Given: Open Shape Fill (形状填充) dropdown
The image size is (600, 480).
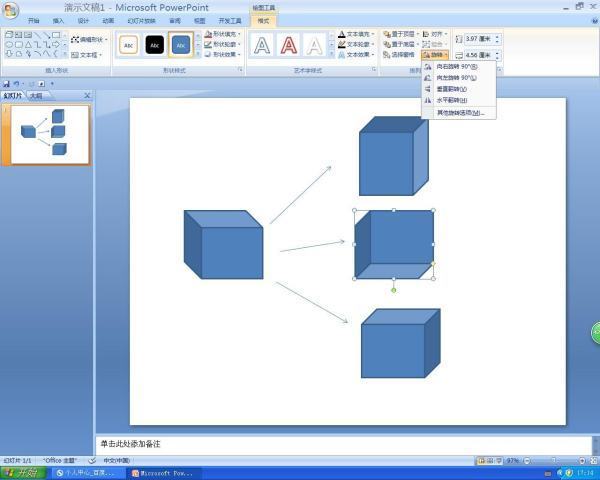Looking at the screenshot, I should click(222, 34).
